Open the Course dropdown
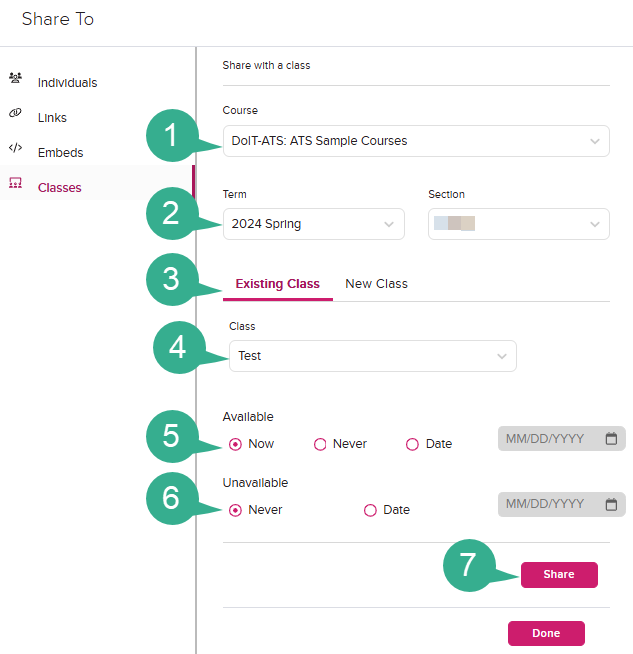Image resolution: width=633 pixels, height=654 pixels. [416, 141]
